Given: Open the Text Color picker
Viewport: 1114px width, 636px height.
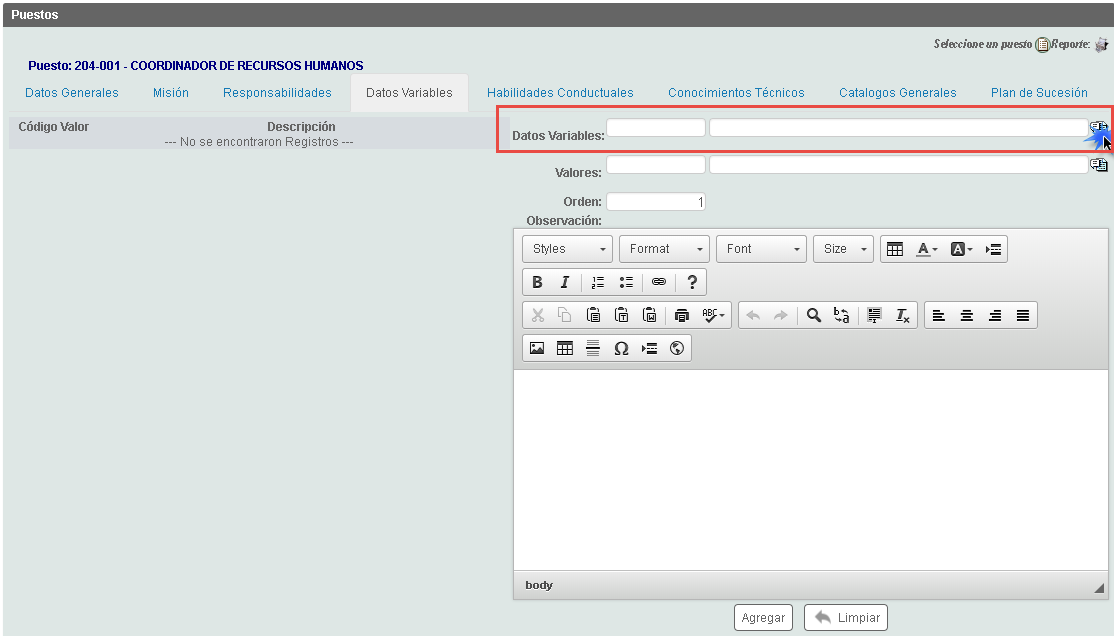Looking at the screenshot, I should pos(926,249).
